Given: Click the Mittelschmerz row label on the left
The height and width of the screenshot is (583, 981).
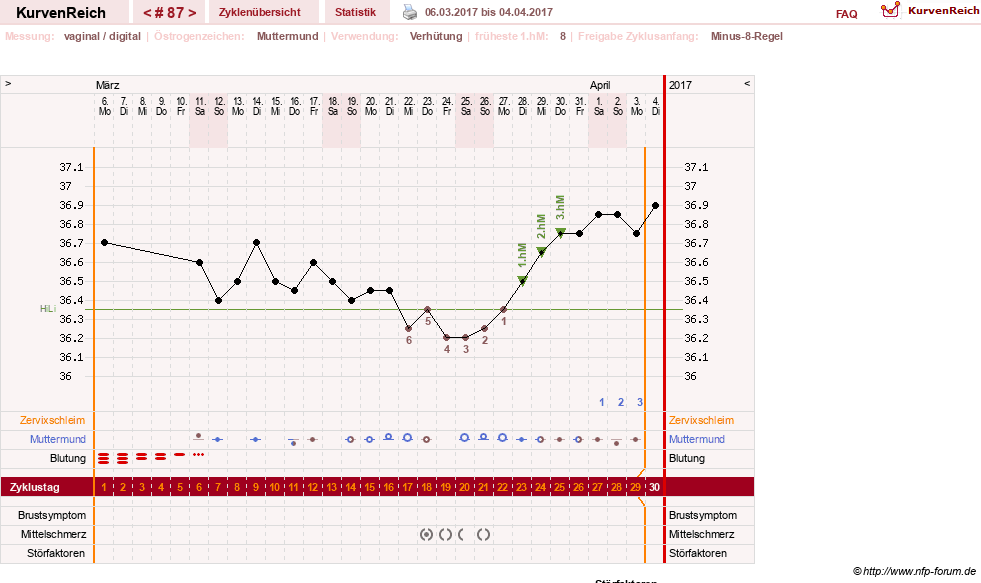Looking at the screenshot, I should pos(53,534).
